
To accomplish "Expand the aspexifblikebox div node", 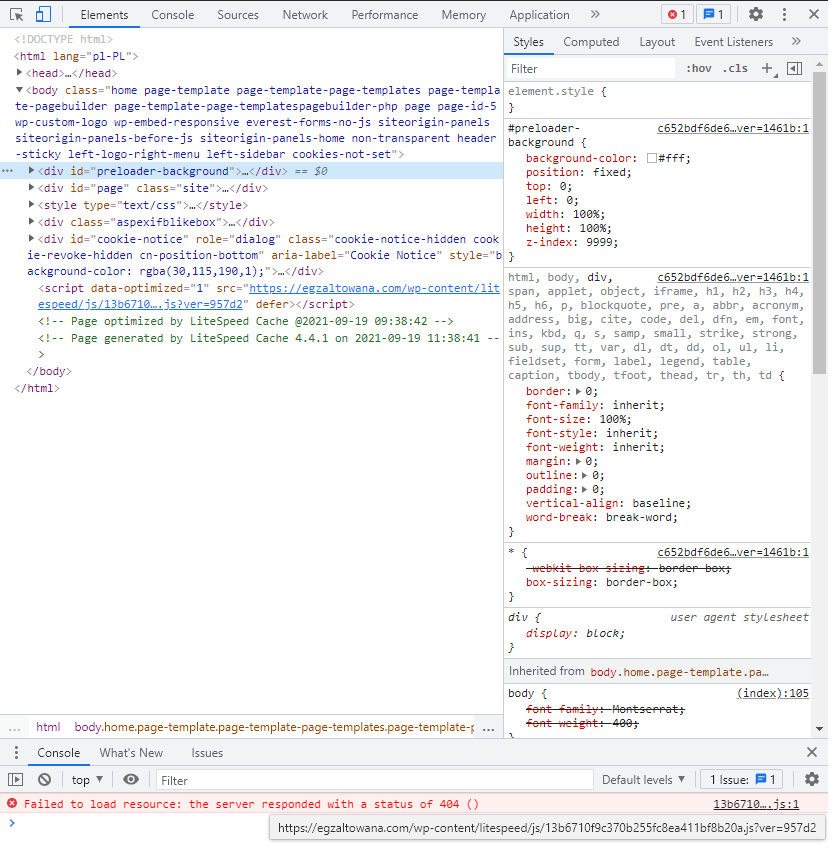I will pyautogui.click(x=31, y=222).
